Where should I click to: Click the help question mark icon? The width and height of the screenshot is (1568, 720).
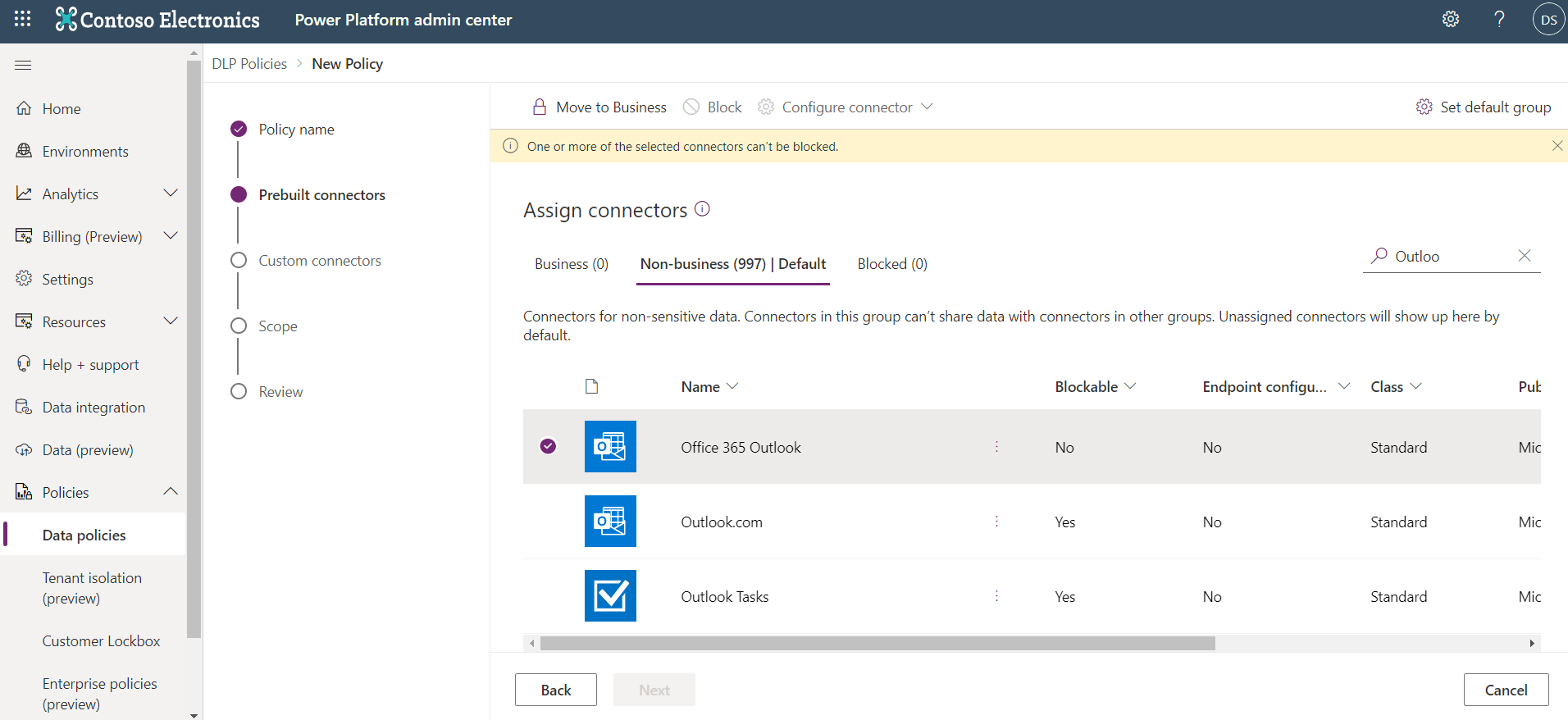coord(1499,20)
